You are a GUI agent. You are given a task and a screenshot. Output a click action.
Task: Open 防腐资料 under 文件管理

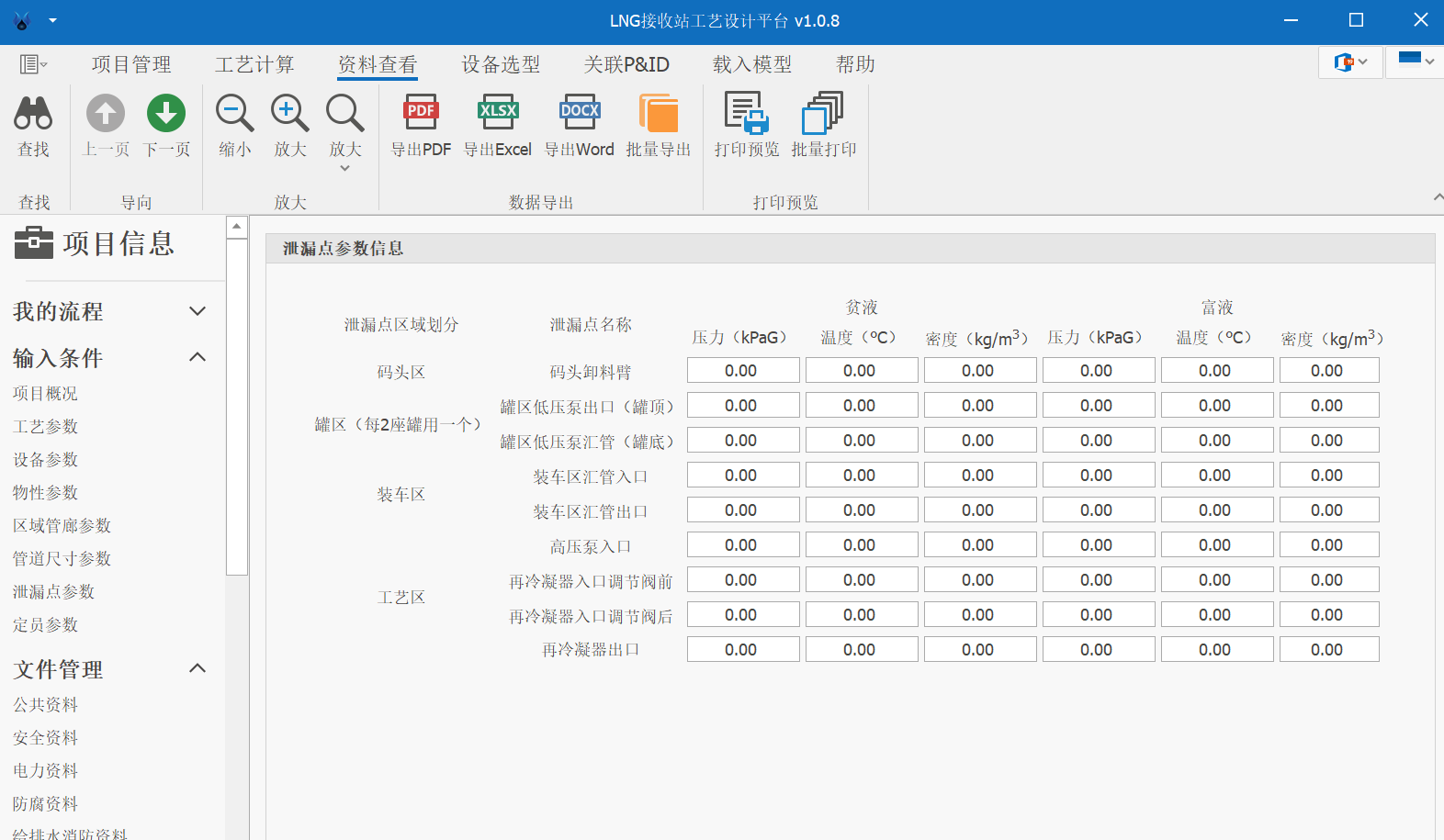click(45, 804)
